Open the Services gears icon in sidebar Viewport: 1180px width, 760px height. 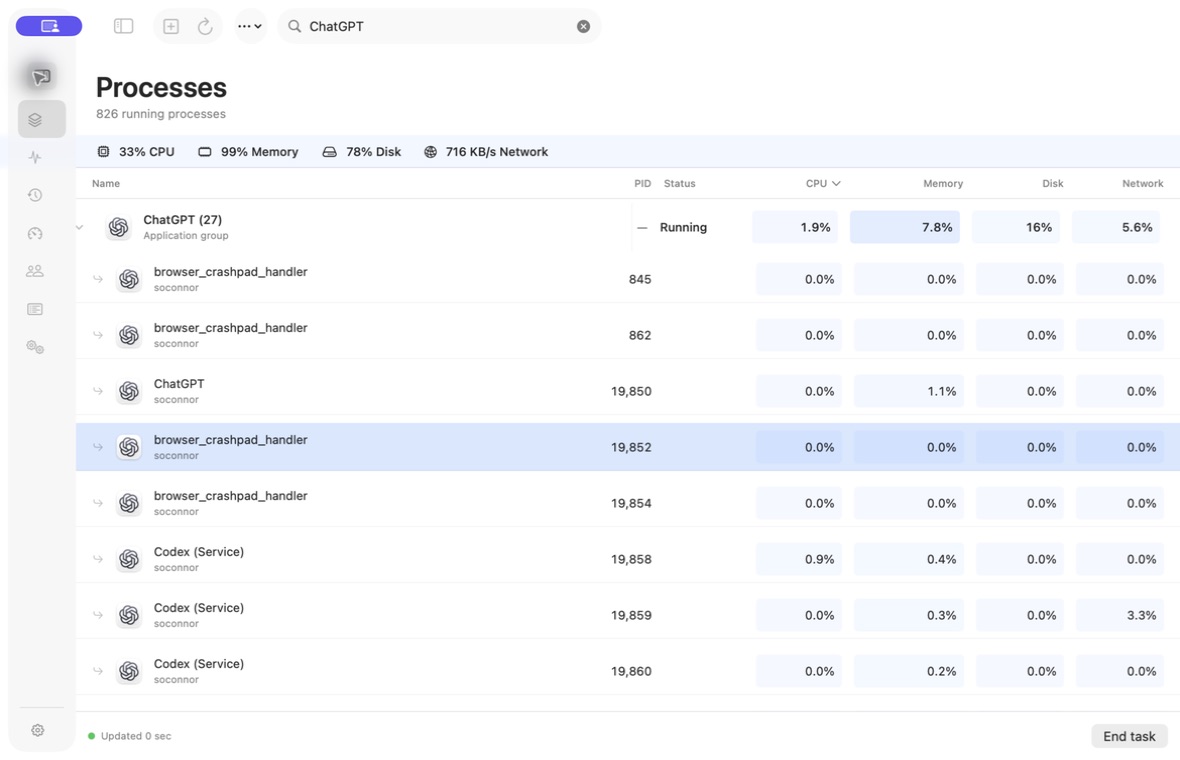pyautogui.click(x=35, y=347)
